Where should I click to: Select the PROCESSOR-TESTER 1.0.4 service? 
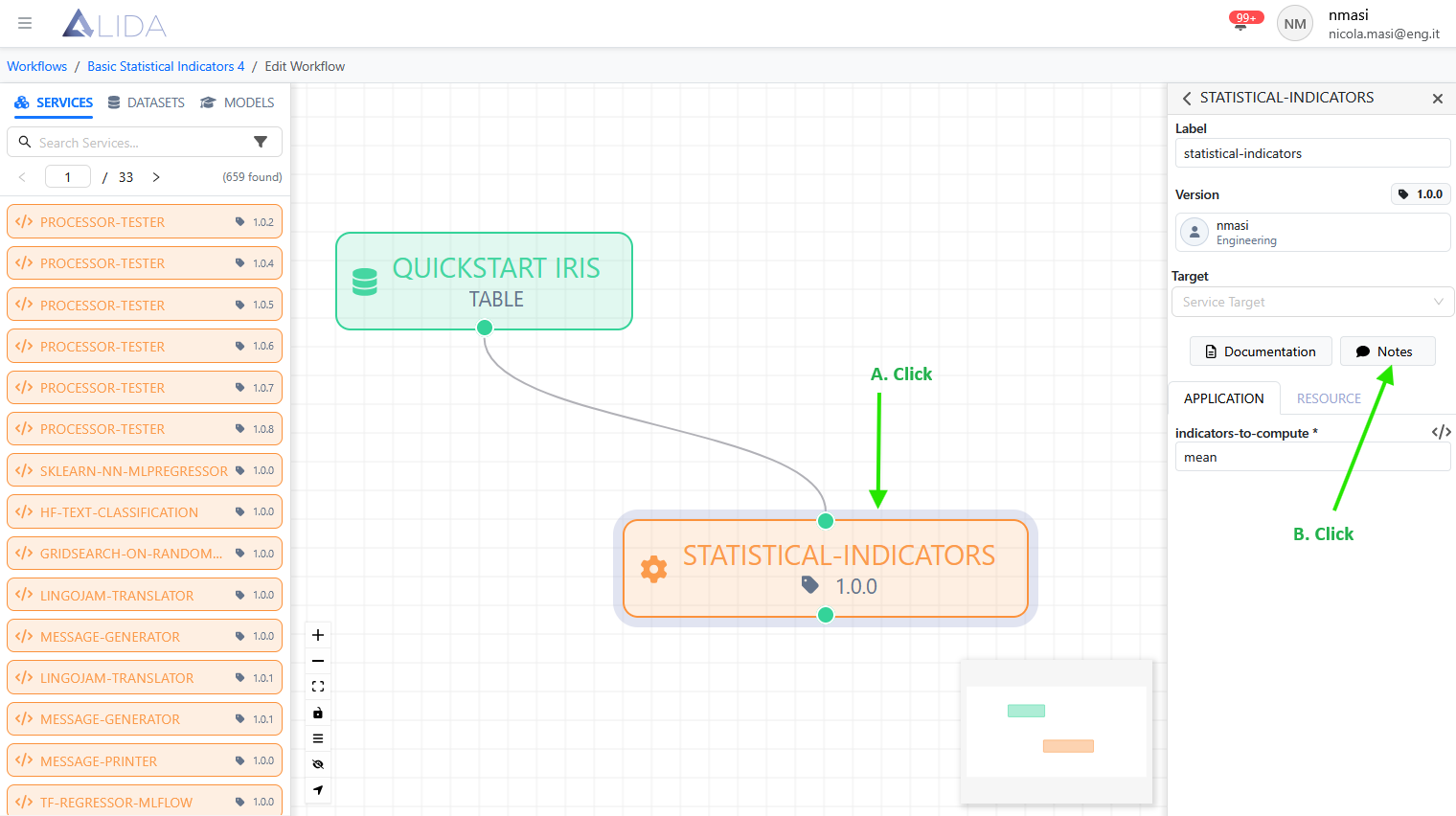click(x=145, y=262)
